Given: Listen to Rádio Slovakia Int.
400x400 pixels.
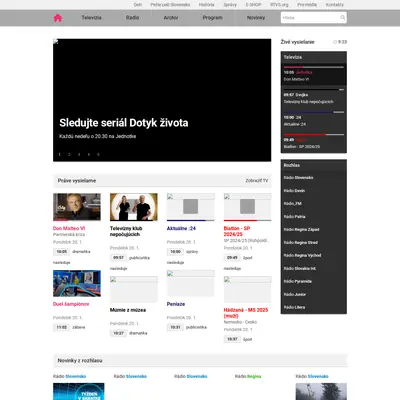Looking at the screenshot, I should click(x=300, y=268).
